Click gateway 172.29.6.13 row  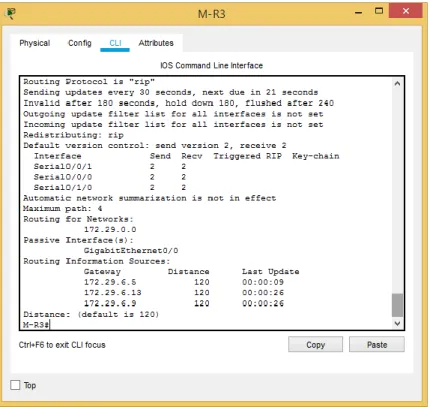click(x=184, y=293)
